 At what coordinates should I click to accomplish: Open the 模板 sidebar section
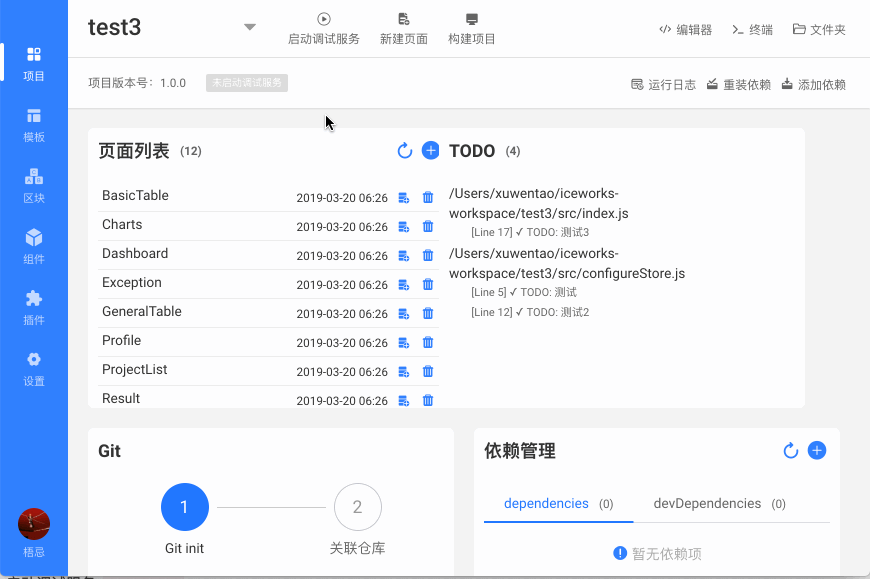click(x=34, y=125)
